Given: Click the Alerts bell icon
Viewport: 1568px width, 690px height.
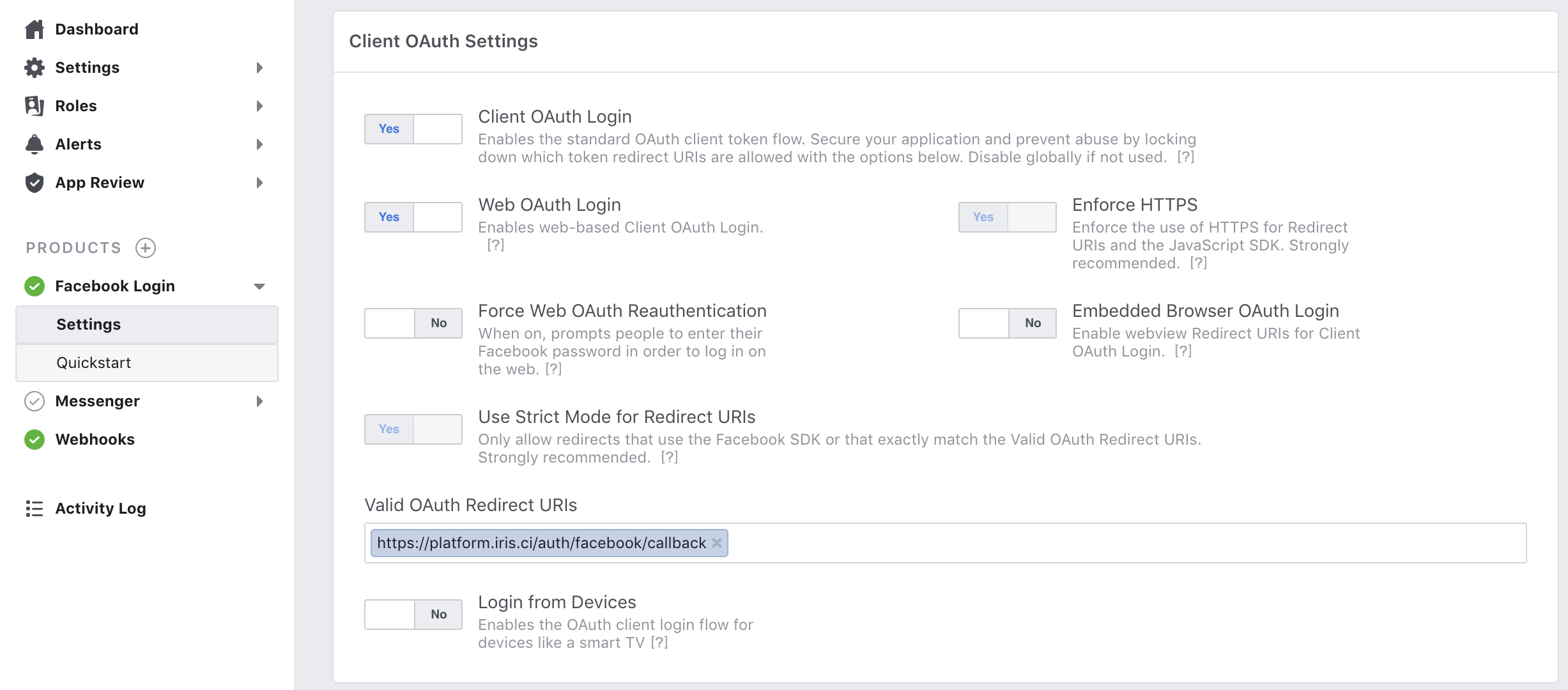Looking at the screenshot, I should point(35,144).
